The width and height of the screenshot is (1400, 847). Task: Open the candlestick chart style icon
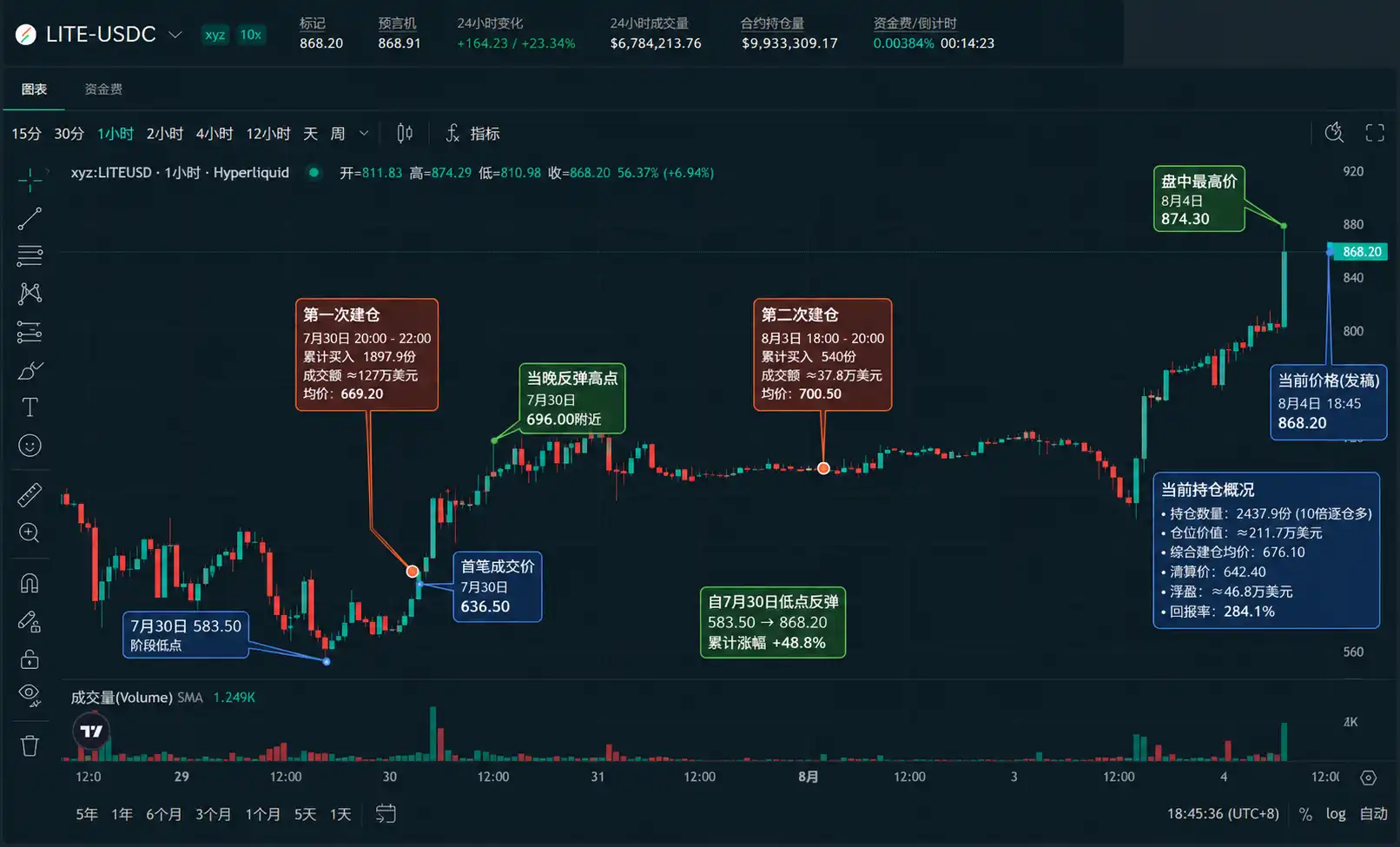[x=405, y=133]
